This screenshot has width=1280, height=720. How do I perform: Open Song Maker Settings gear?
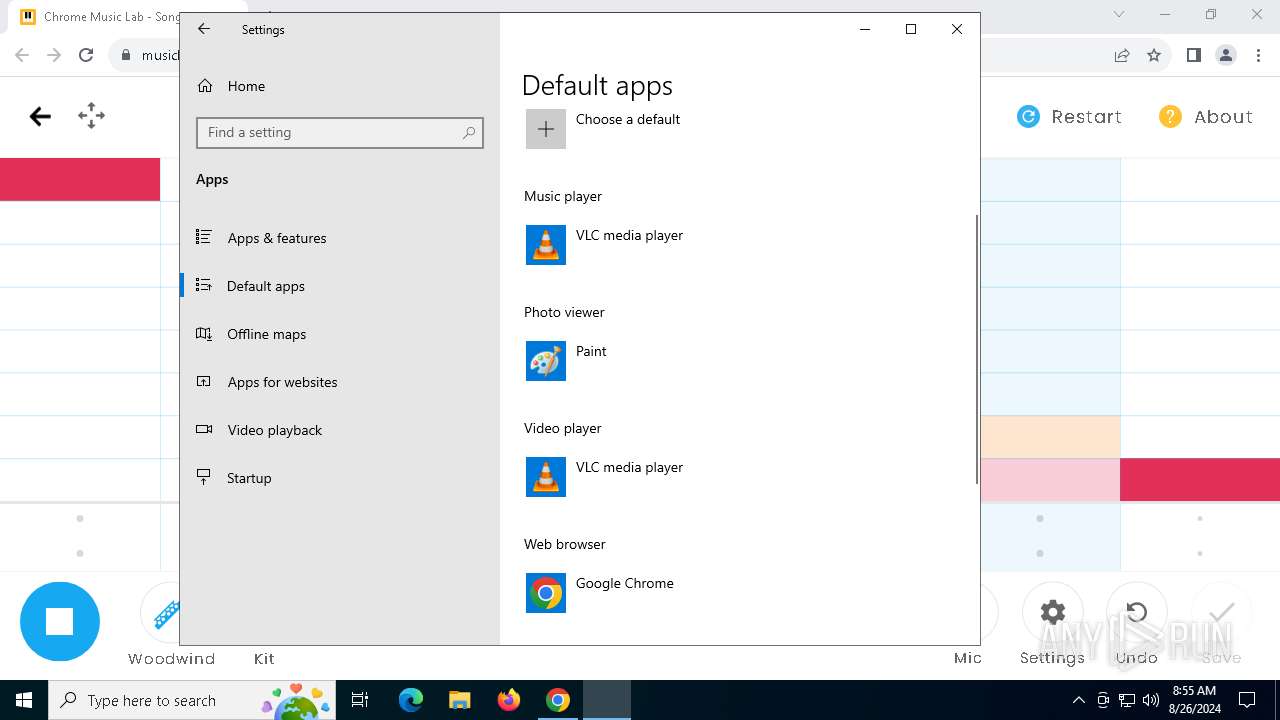click(x=1052, y=612)
